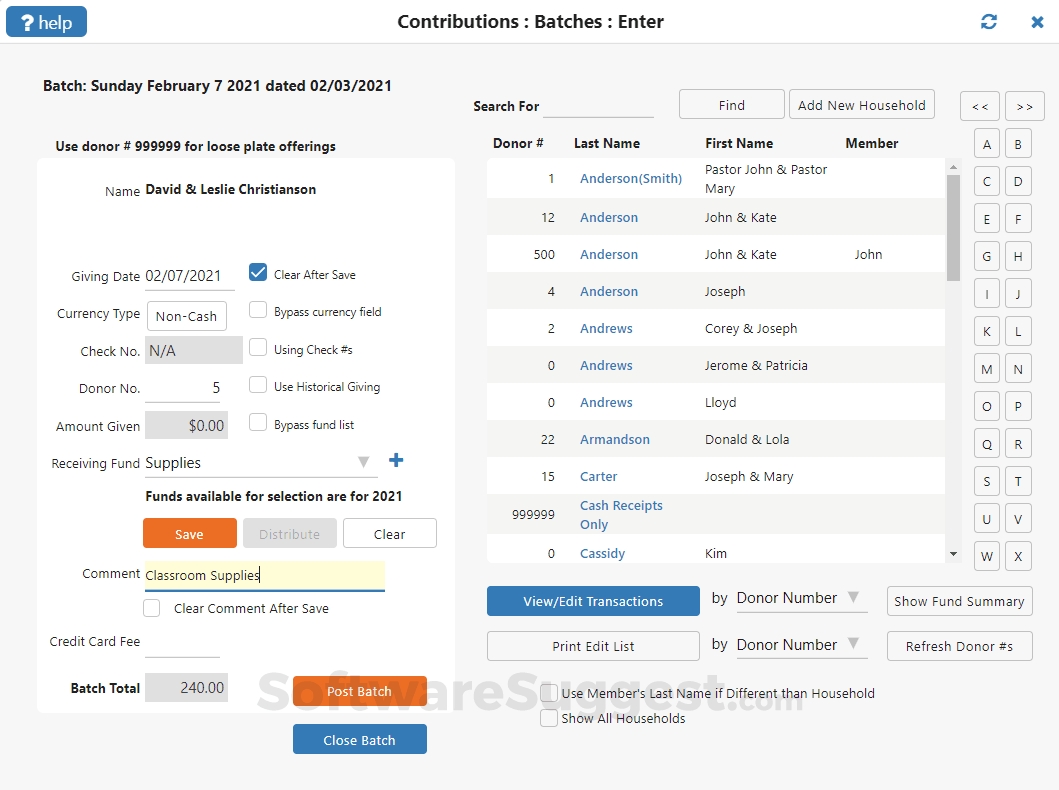Show the Fund Summary

point(959,601)
